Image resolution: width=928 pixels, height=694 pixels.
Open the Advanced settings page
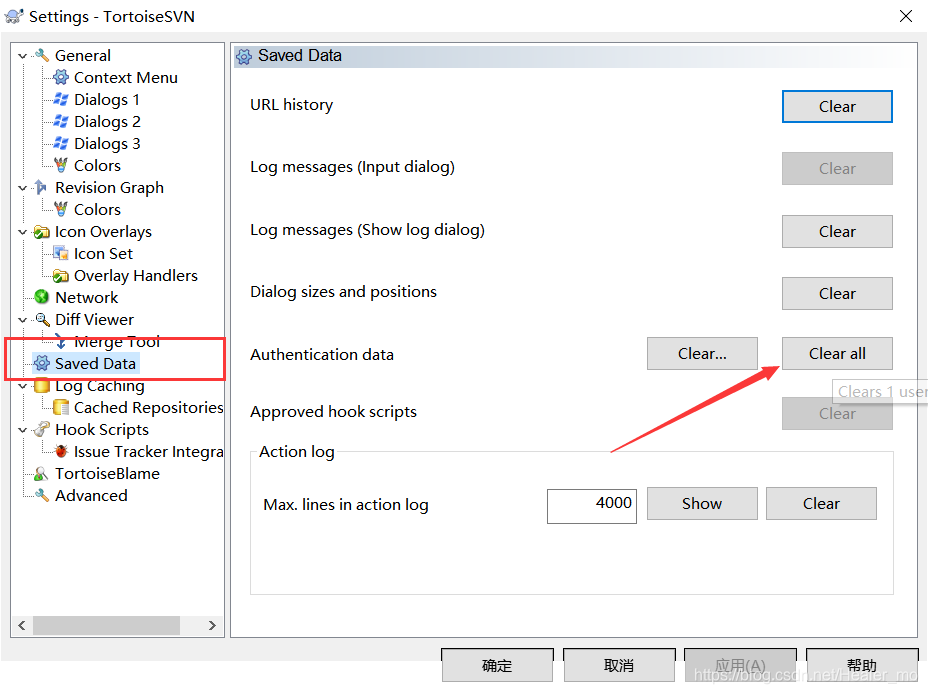pyautogui.click(x=91, y=495)
